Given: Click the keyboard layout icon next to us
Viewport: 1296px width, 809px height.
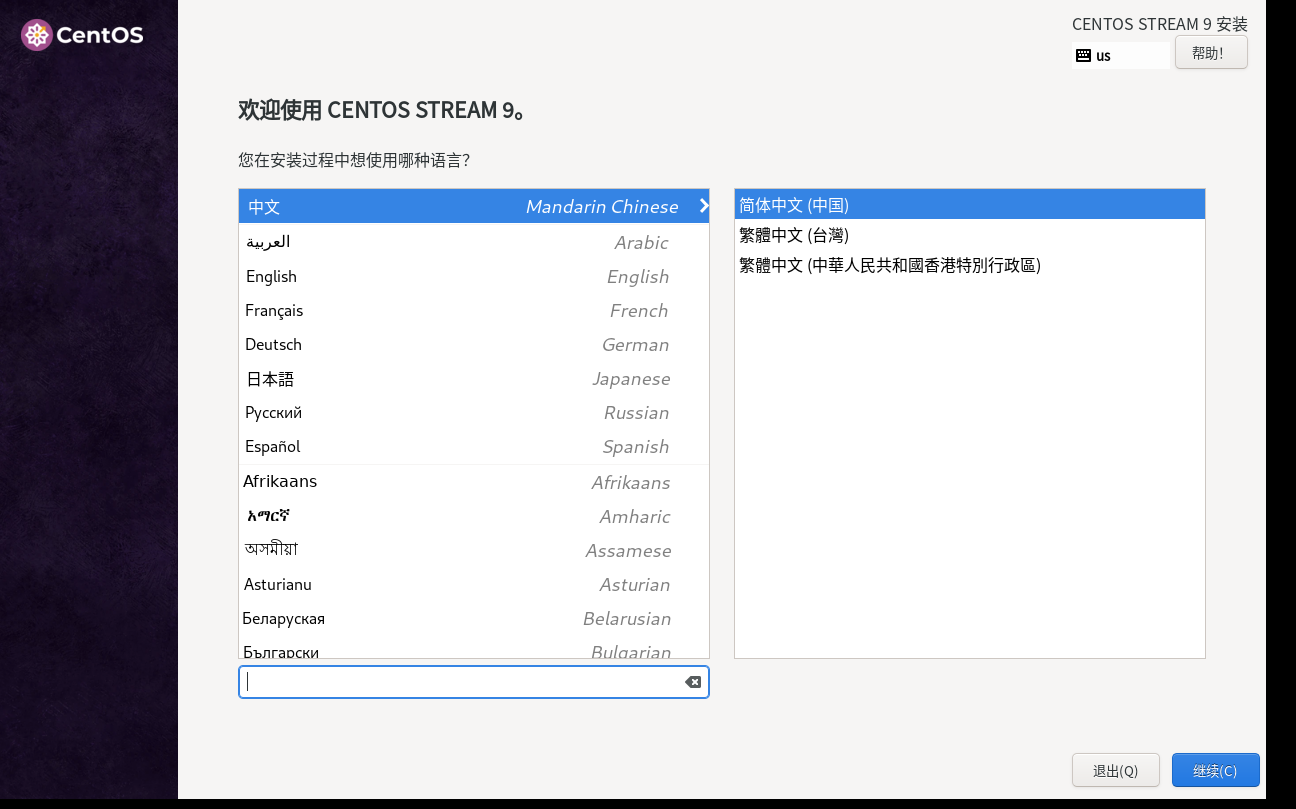Looking at the screenshot, I should pos(1083,56).
